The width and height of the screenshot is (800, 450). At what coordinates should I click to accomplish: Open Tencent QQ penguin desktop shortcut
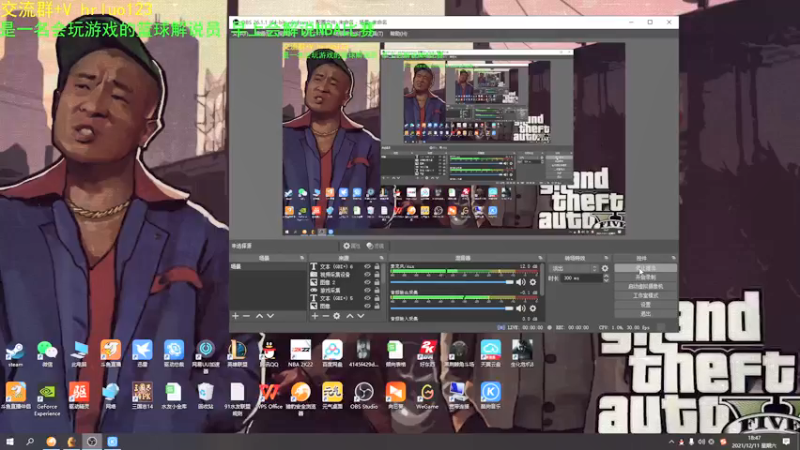pos(268,354)
